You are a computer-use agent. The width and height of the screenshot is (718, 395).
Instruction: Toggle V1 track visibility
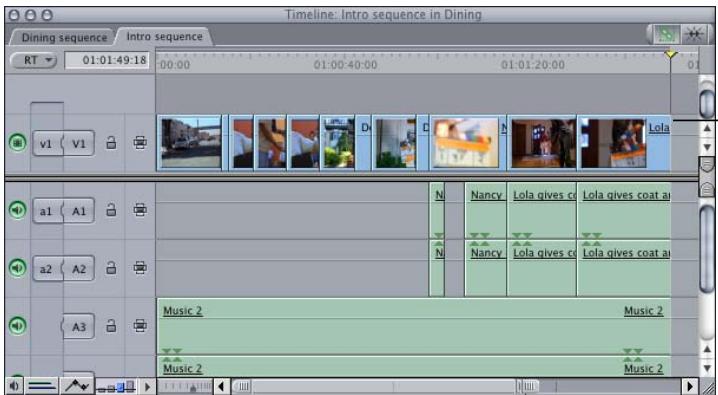pos(17,143)
